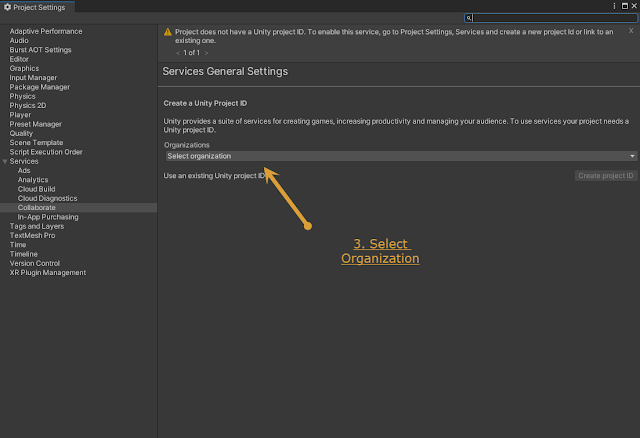
Task: Dismiss the Unity project ID warning
Action: 631,31
